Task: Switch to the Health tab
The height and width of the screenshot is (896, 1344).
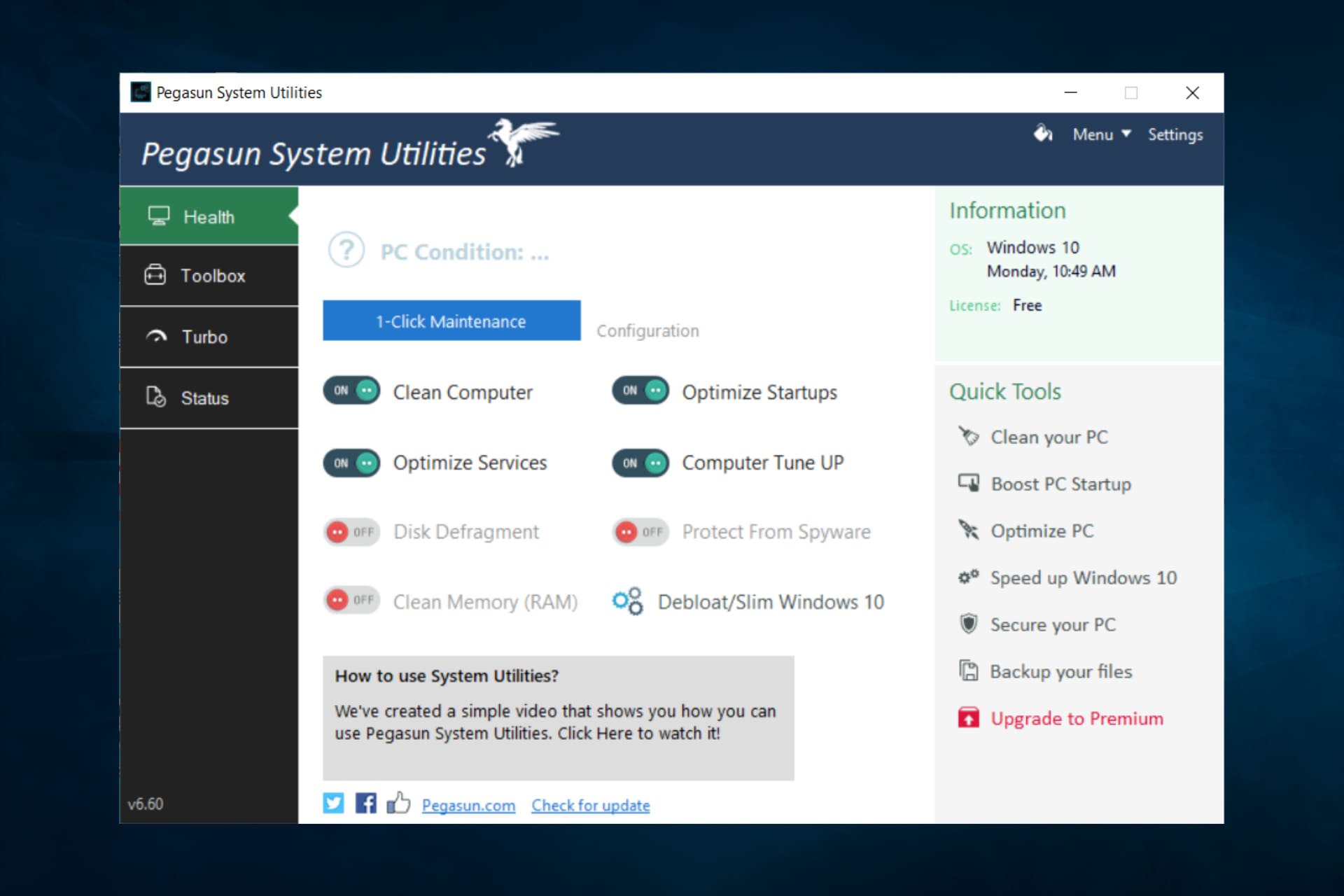Action: (x=209, y=216)
